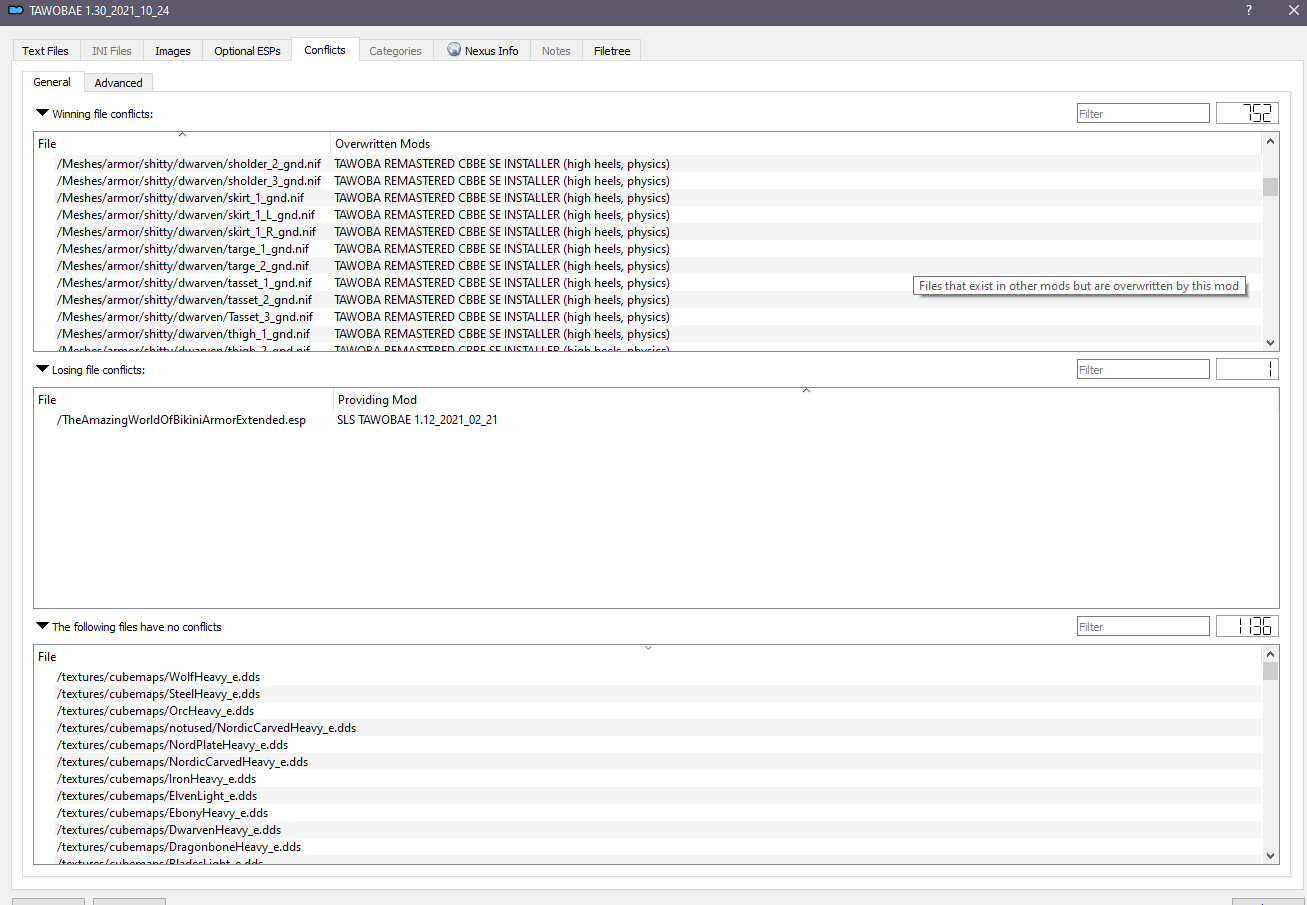The image size is (1307, 905).
Task: Sort by Providing Mod column header
Action: pos(377,400)
